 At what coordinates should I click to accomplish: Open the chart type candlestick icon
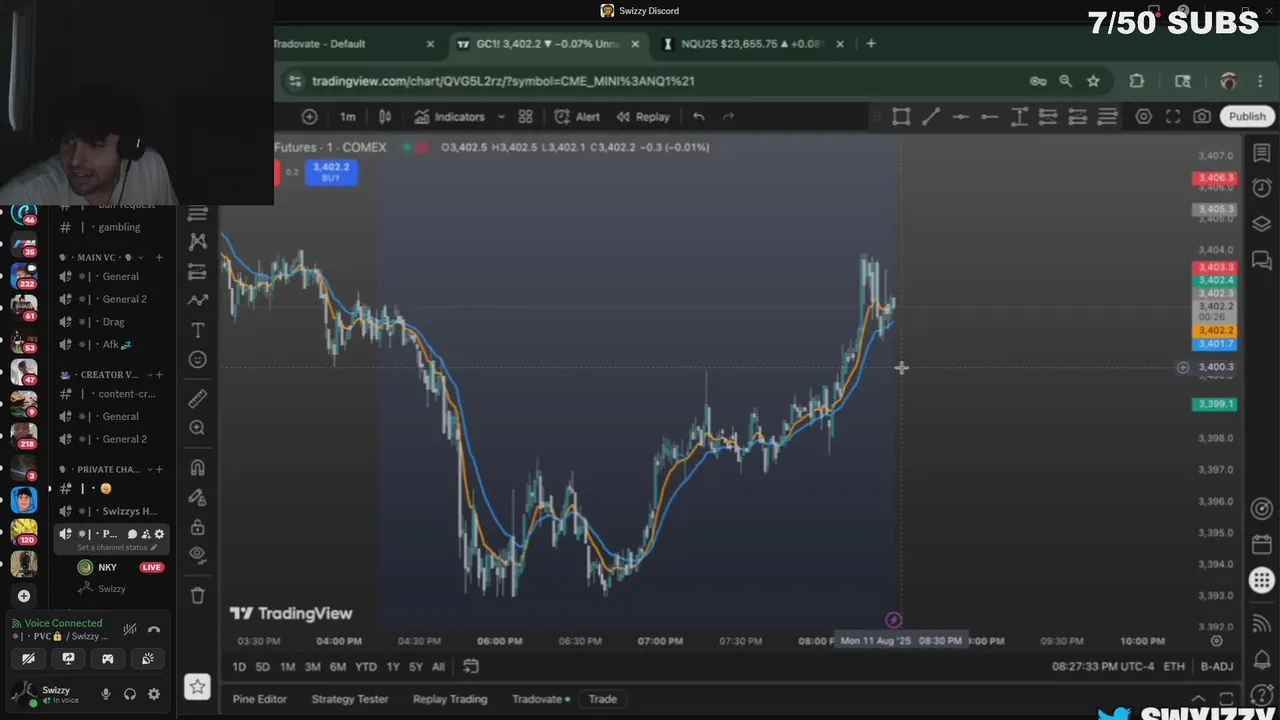(x=385, y=117)
